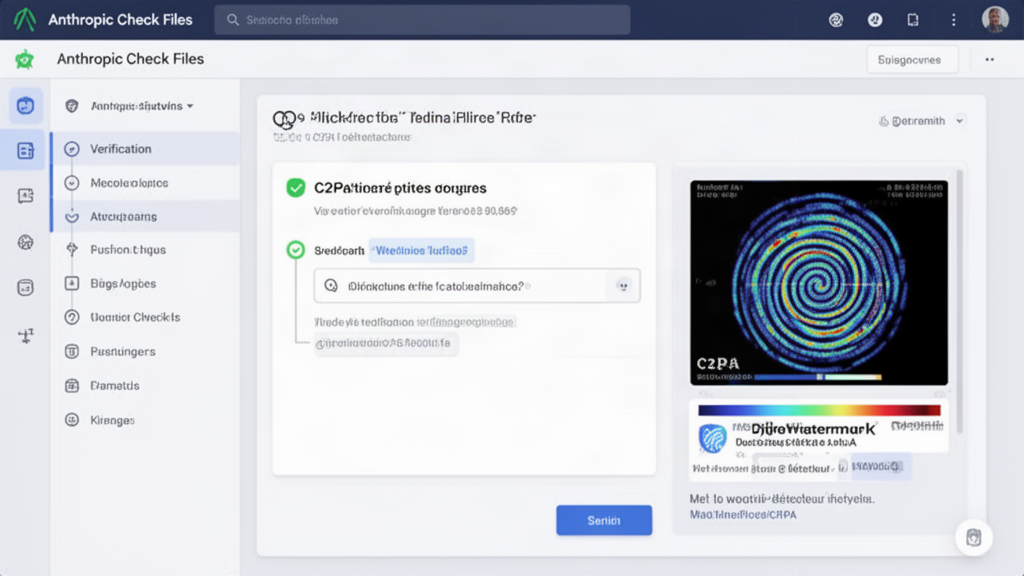Click the clipboard icon in top bar
The height and width of the screenshot is (576, 1024).
pos(913,20)
